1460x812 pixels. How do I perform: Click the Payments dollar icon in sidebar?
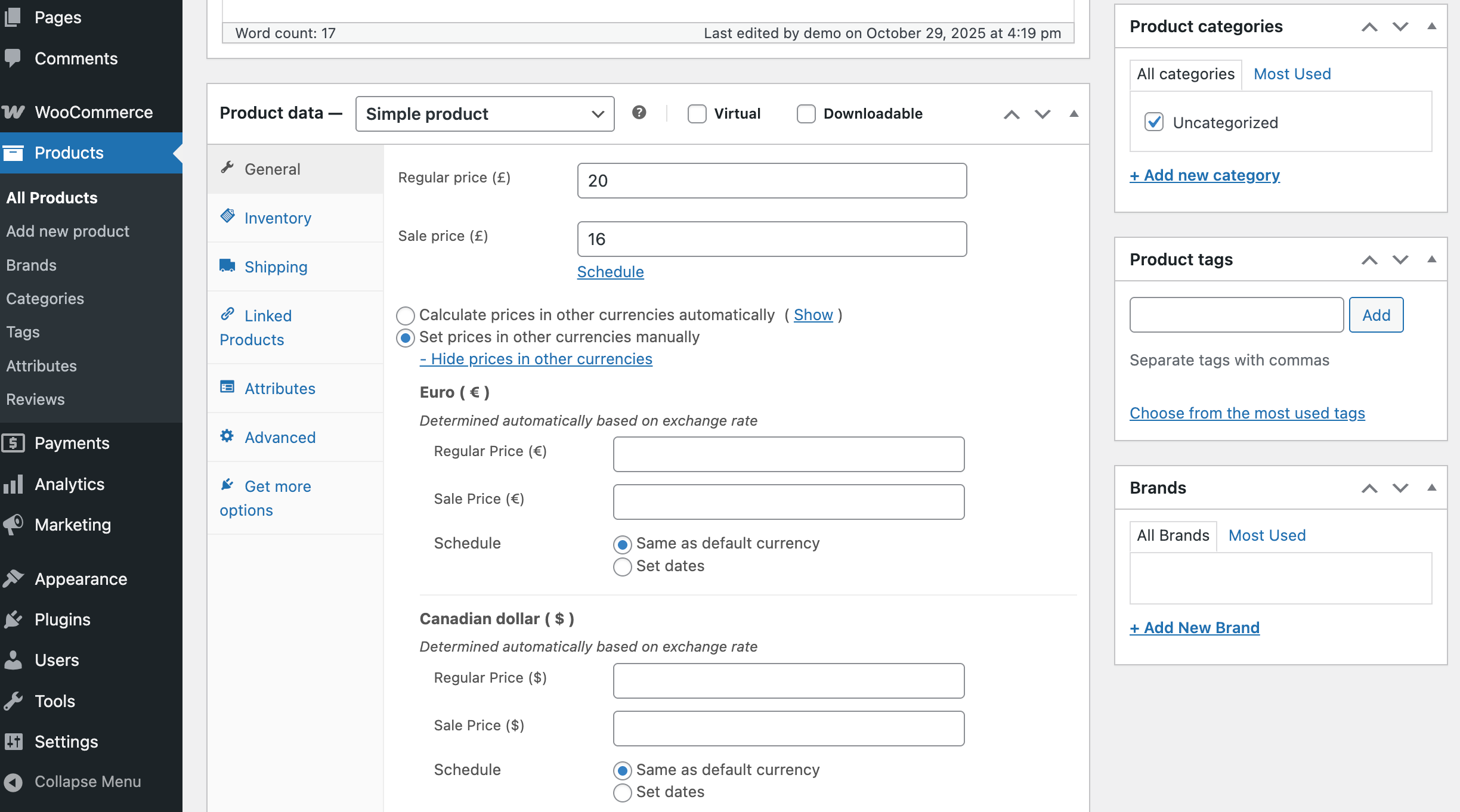tap(13, 443)
